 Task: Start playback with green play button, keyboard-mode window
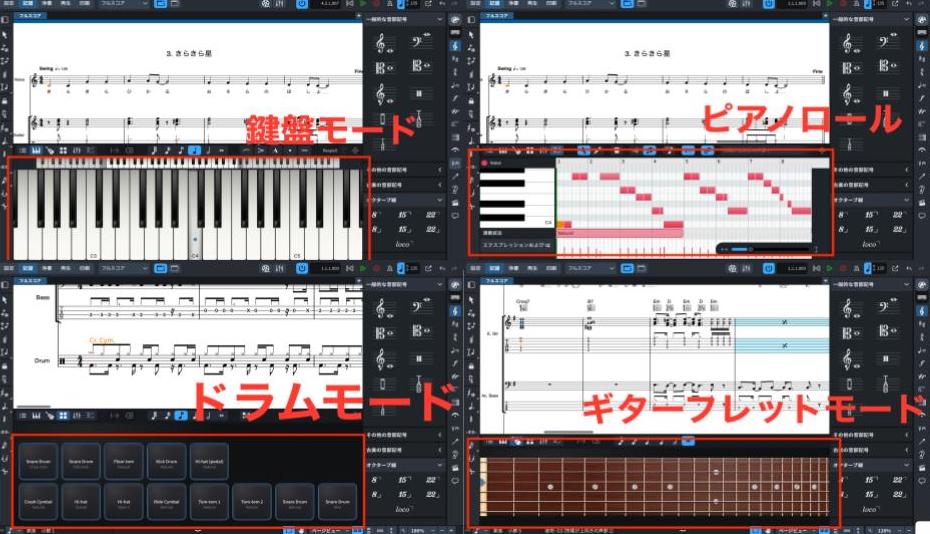point(362,4)
